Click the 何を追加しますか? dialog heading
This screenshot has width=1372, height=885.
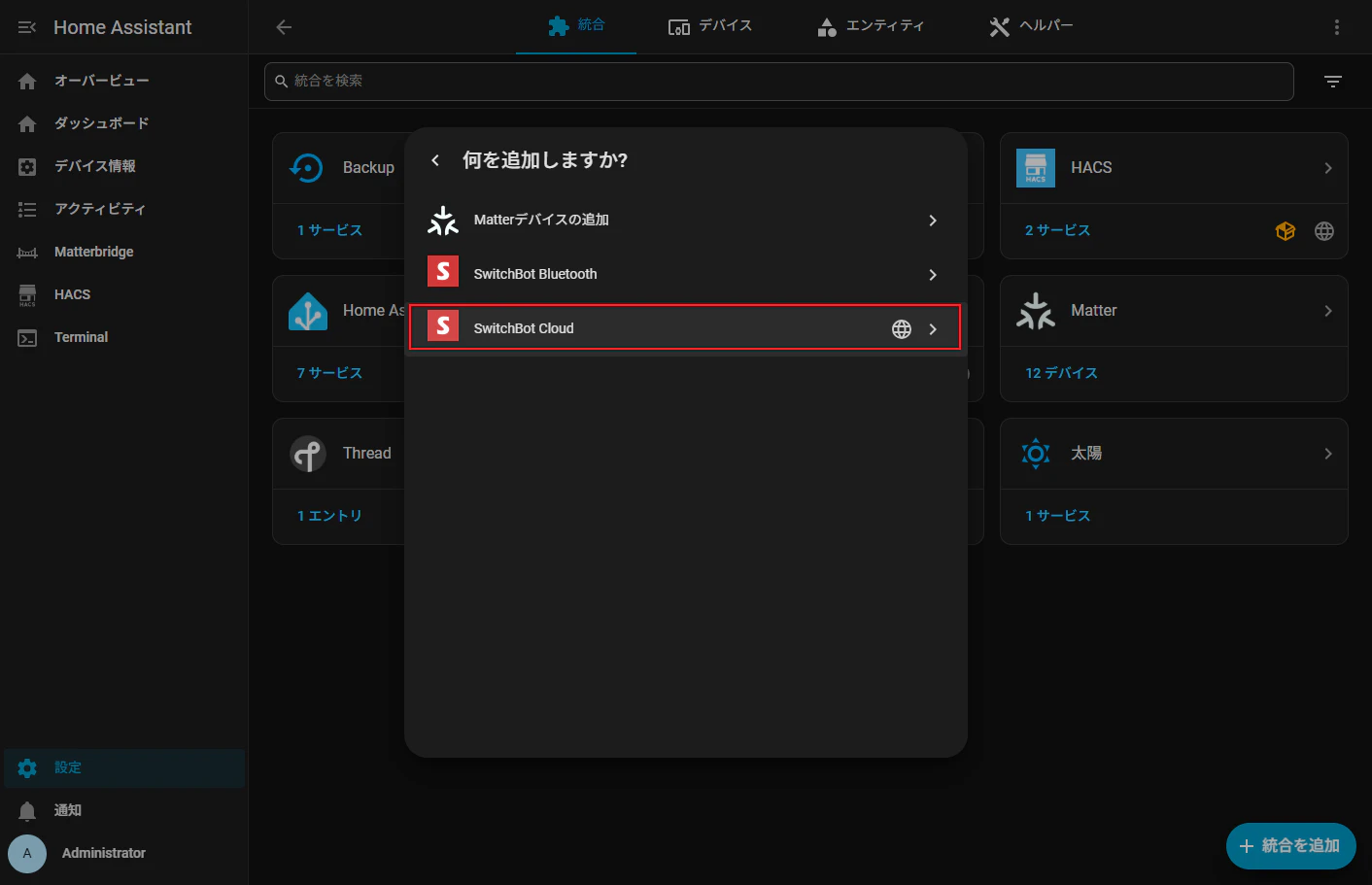[545, 160]
